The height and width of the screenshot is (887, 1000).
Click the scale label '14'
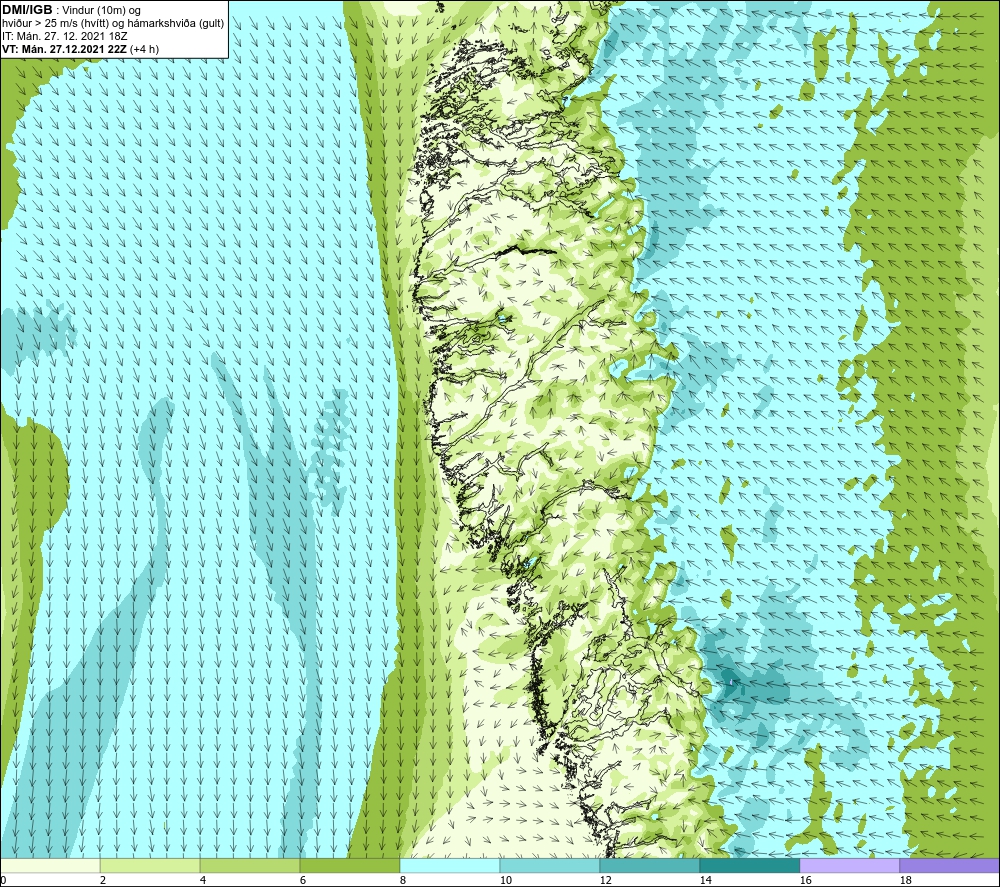[705, 880]
